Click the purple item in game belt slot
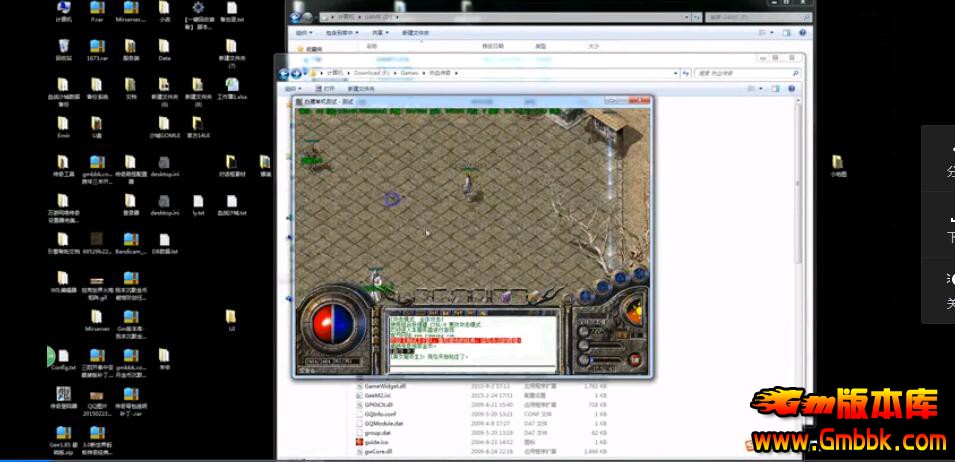Image resolution: width=955 pixels, height=462 pixels. 506,296
